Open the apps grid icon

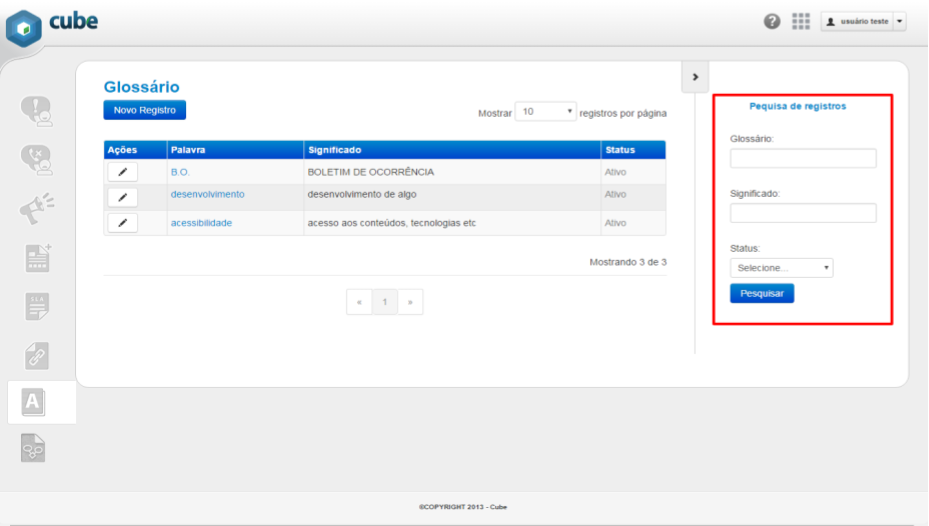pyautogui.click(x=800, y=21)
